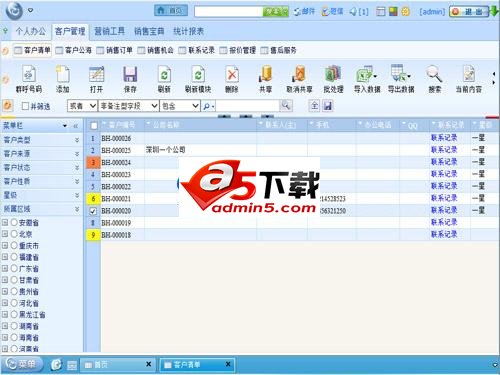
Task: Select the 广东省 radio button
Action: tap(14, 269)
